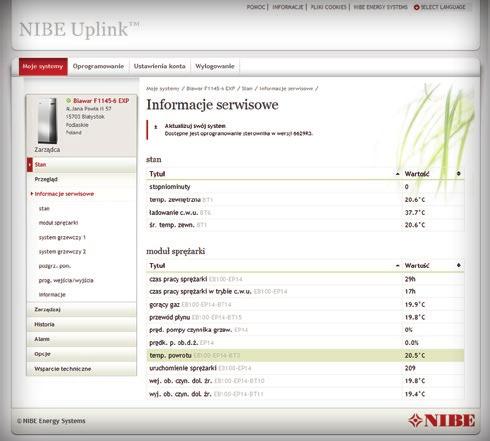490x441 pixels.
Task: Click the 19.4°C value cell
Action: [433, 394]
